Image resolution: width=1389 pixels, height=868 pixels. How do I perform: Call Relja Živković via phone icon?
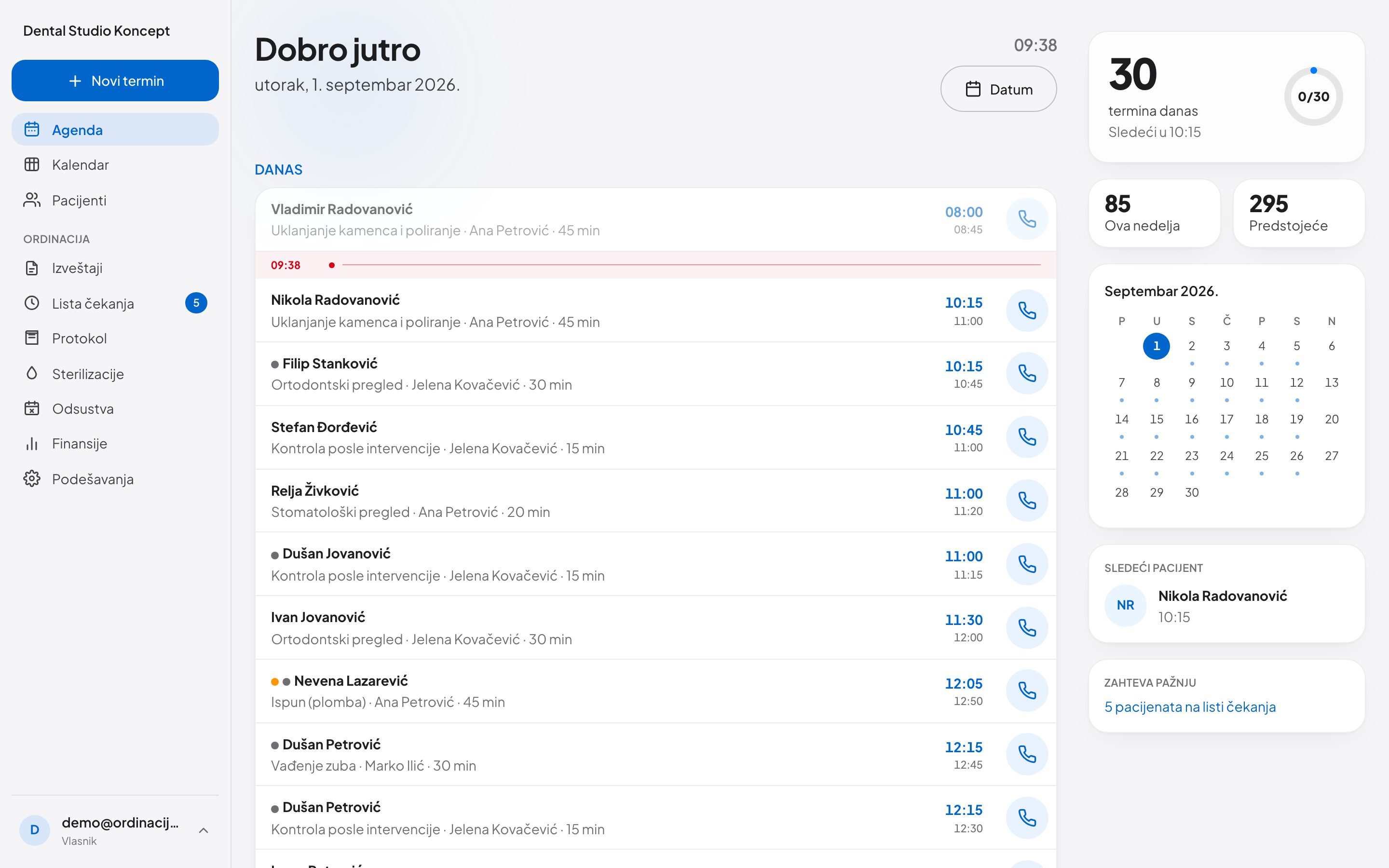pyautogui.click(x=1027, y=501)
